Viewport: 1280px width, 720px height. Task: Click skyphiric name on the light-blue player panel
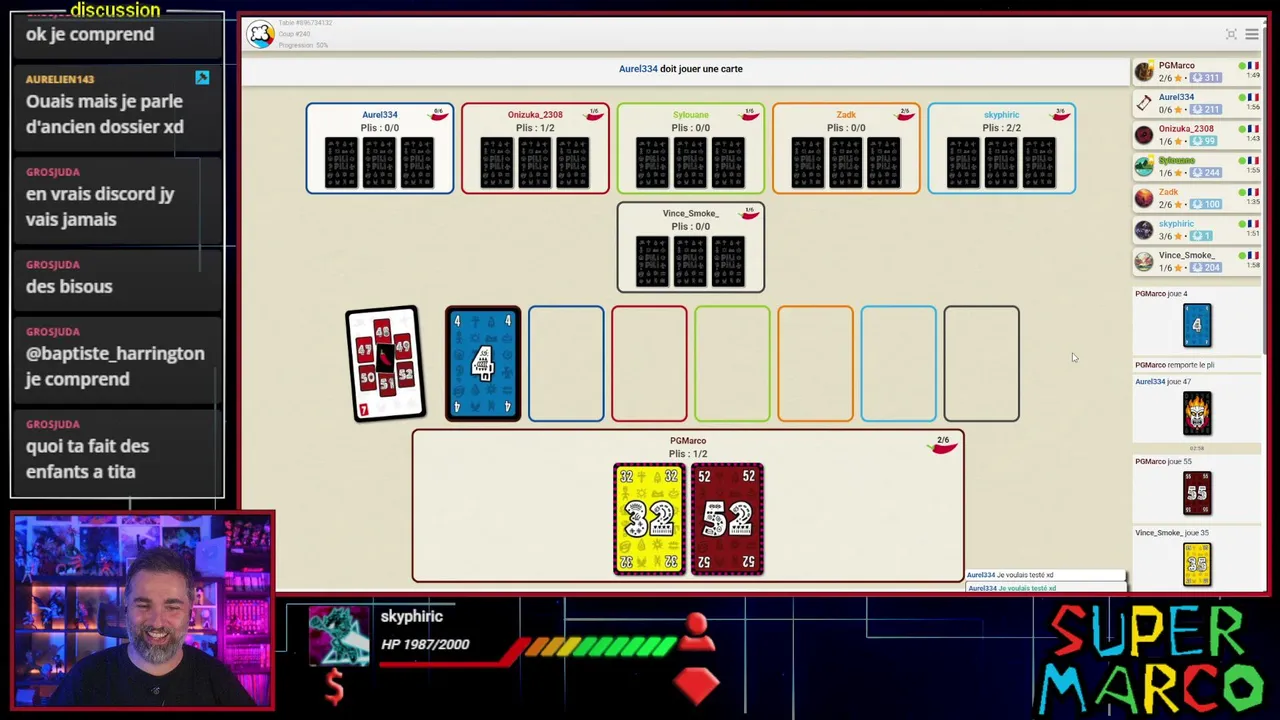[x=1001, y=115]
